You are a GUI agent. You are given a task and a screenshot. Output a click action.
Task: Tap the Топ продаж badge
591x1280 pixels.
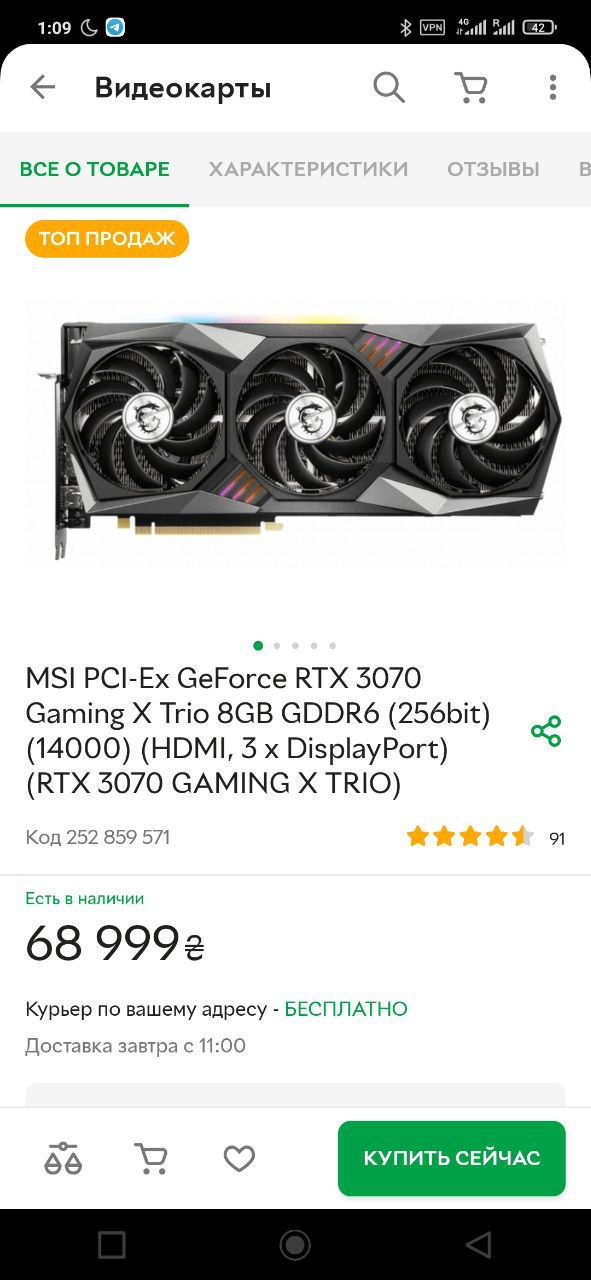point(107,239)
